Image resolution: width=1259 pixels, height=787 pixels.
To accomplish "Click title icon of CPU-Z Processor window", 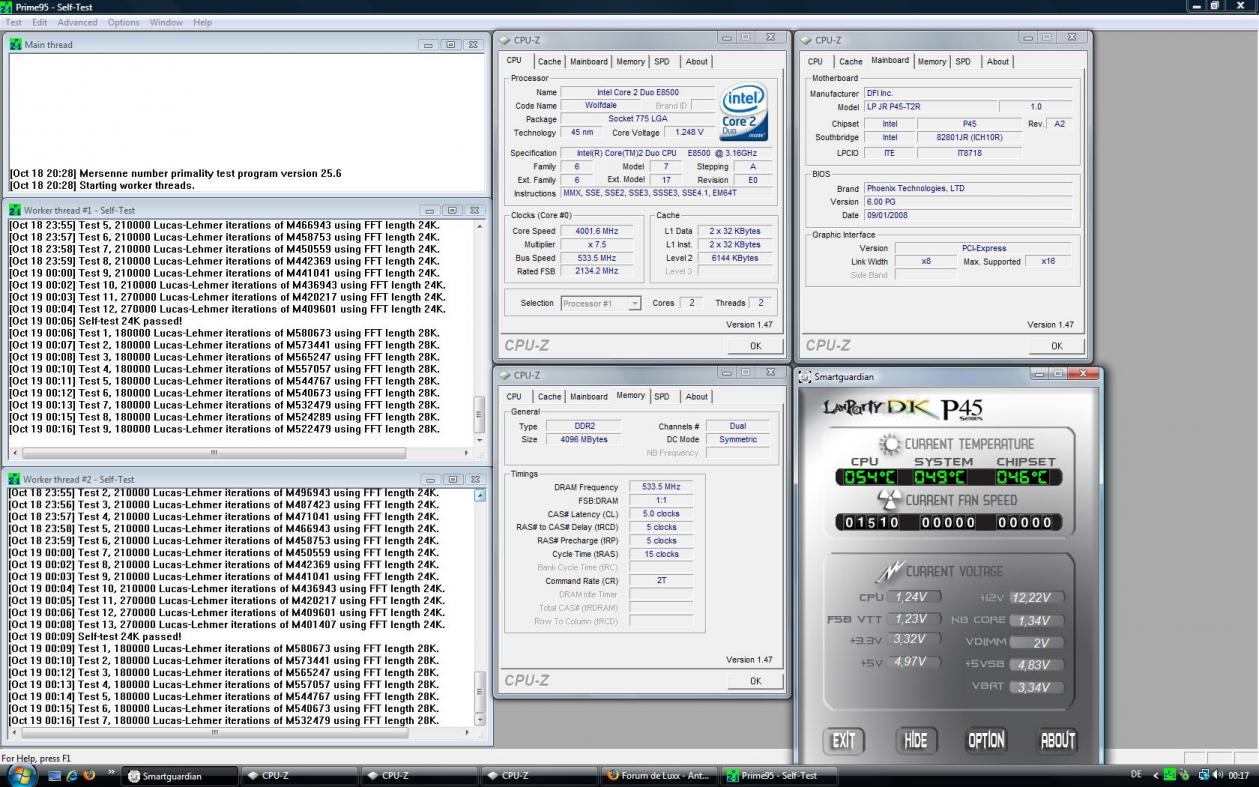I will (505, 40).
